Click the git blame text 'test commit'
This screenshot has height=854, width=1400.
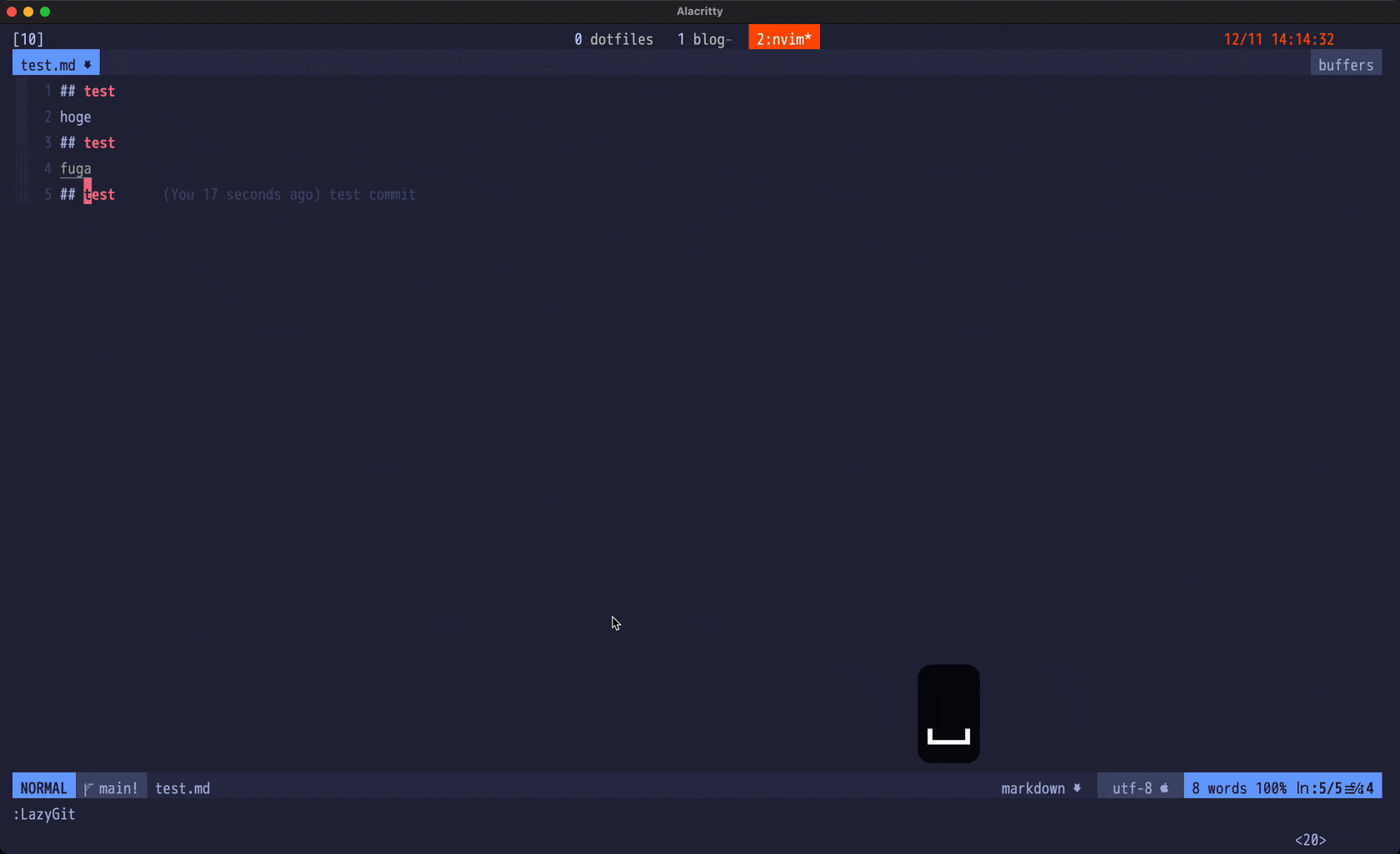[x=372, y=194]
